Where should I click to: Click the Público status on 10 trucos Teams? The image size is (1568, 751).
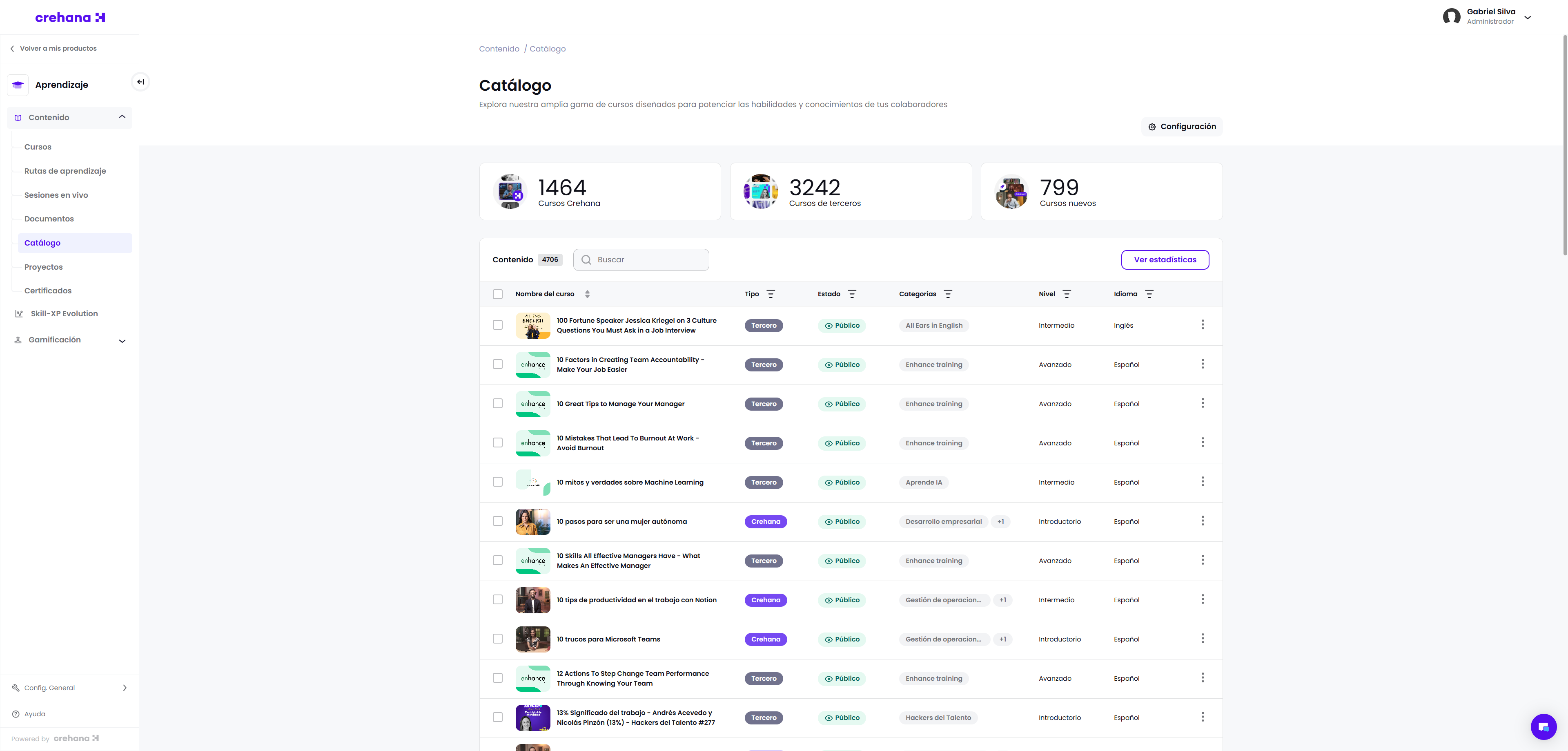842,639
